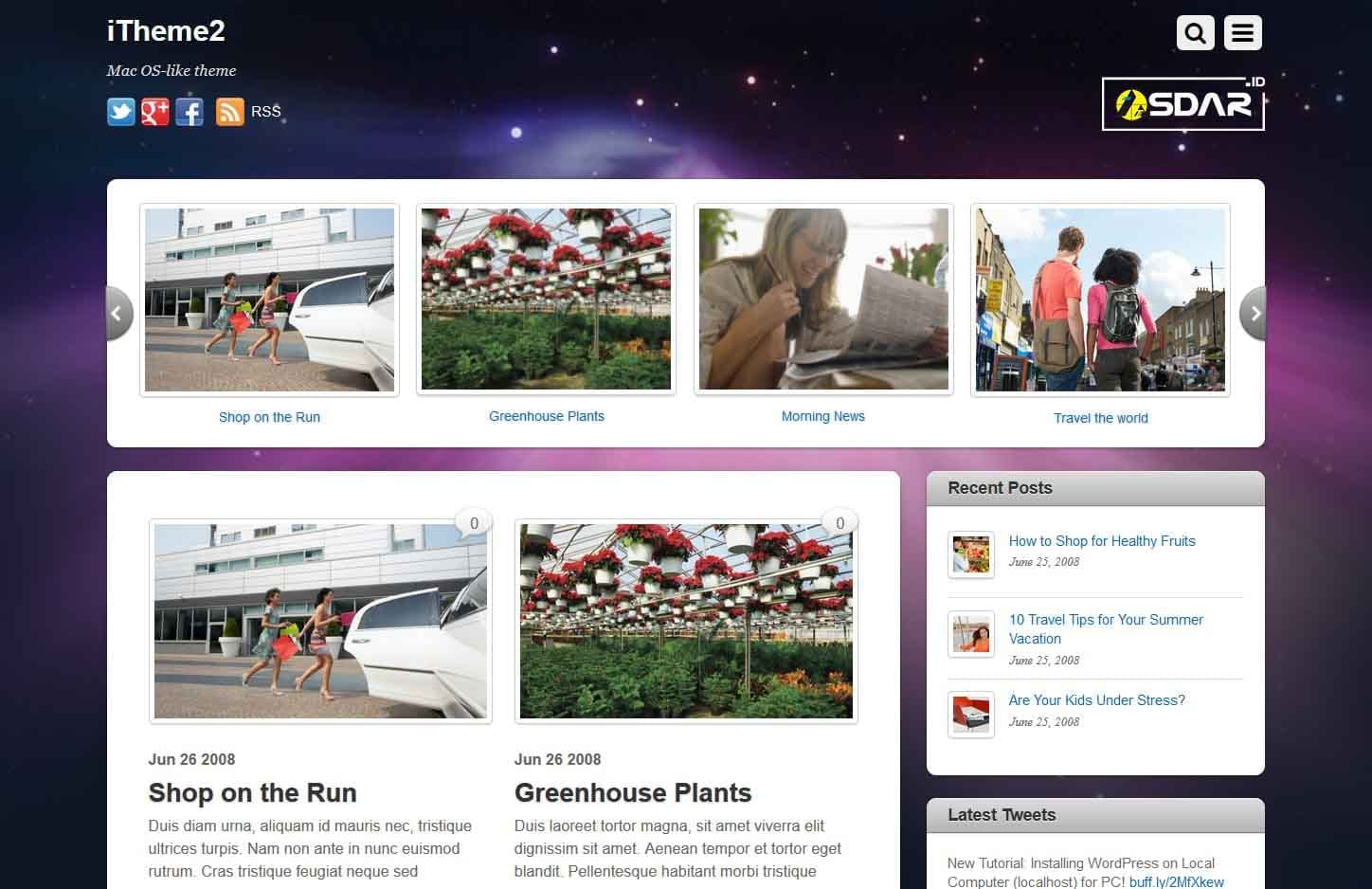The image size is (1372, 889).
Task: Visit the Google Plus social icon
Action: click(x=155, y=112)
